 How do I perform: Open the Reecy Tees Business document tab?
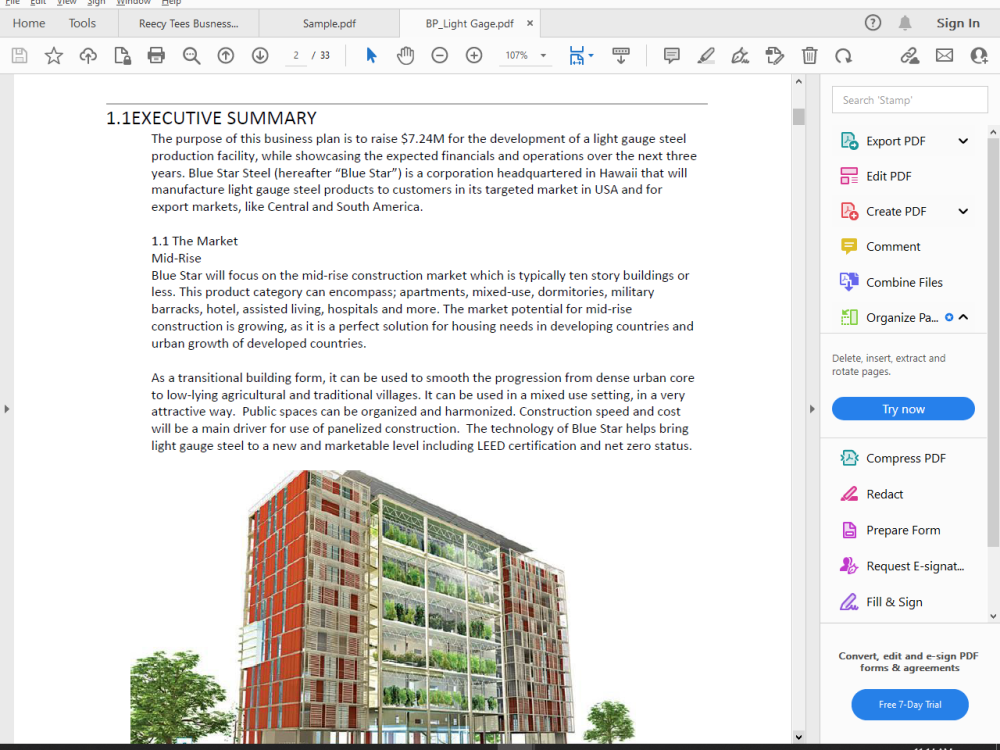click(x=189, y=24)
